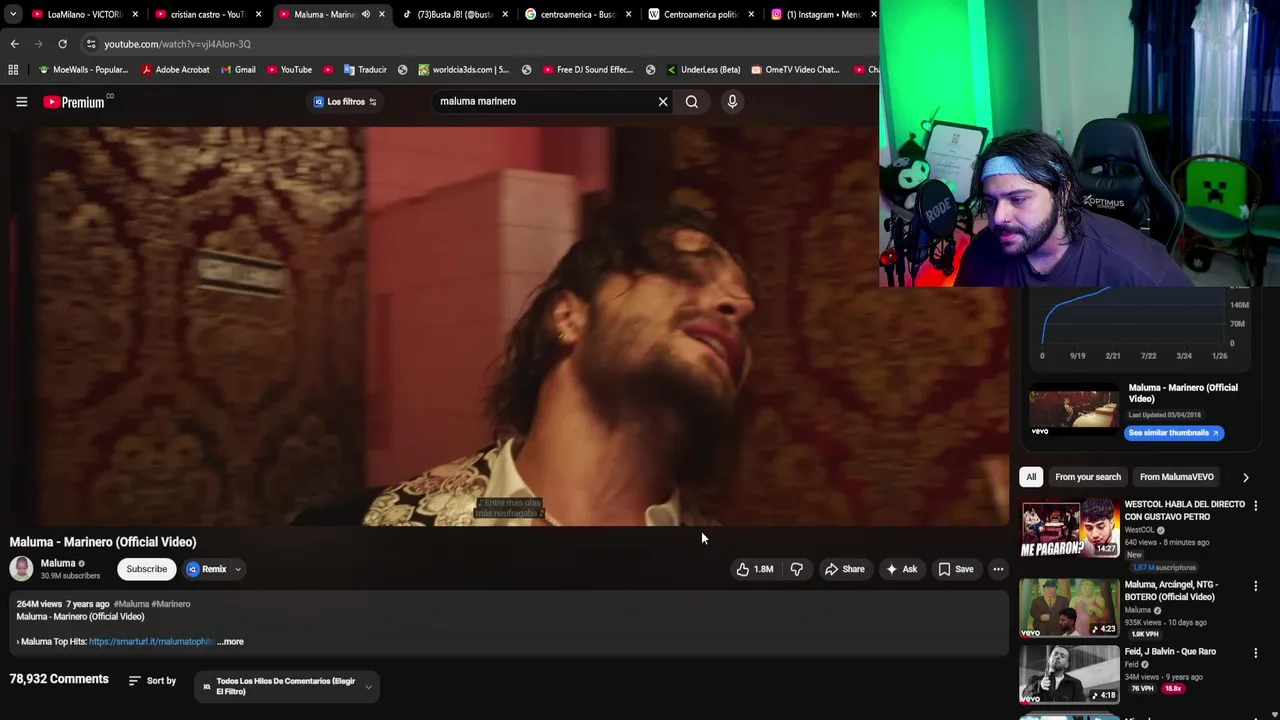Open WESTCOL HABLA DEL DIRECTO video thumbnail
Image resolution: width=1280 pixels, height=720 pixels.
tap(1070, 529)
